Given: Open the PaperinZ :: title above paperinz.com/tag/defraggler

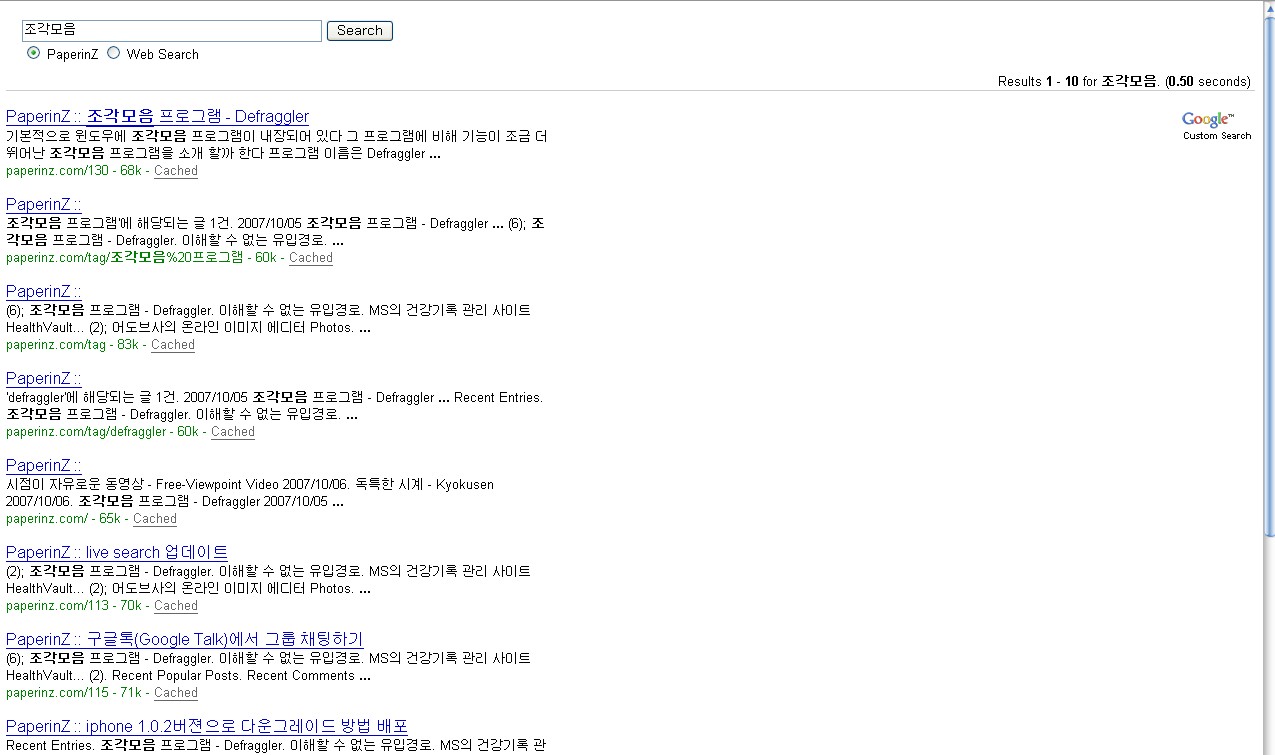Looking at the screenshot, I should 44,378.
